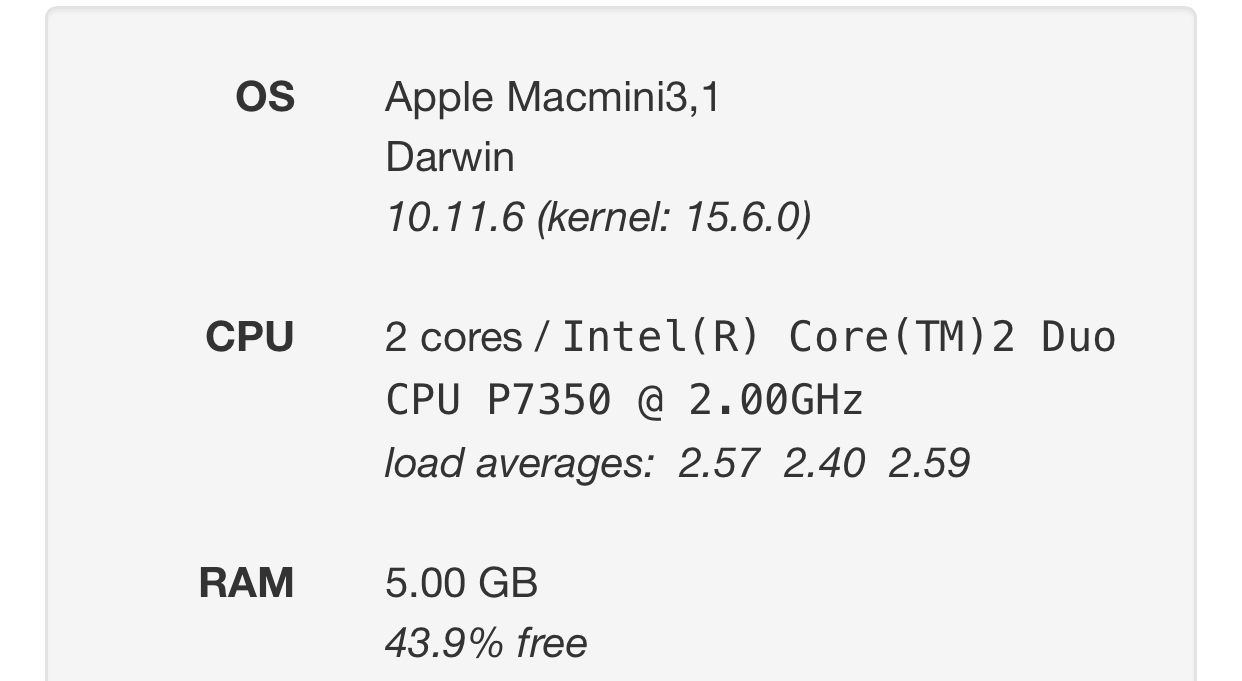Click the P7350 model number
Viewport: 1242px width, 681px height.
pos(548,400)
